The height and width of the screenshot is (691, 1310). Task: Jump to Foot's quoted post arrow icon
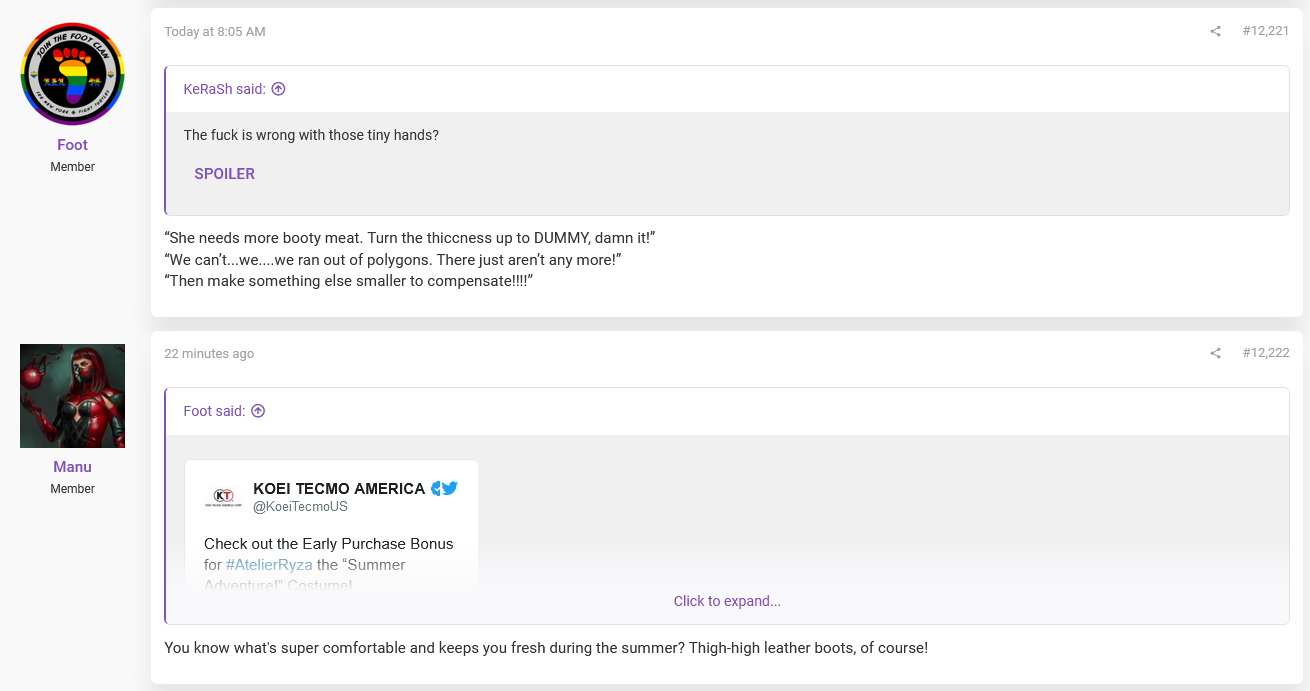point(257,411)
